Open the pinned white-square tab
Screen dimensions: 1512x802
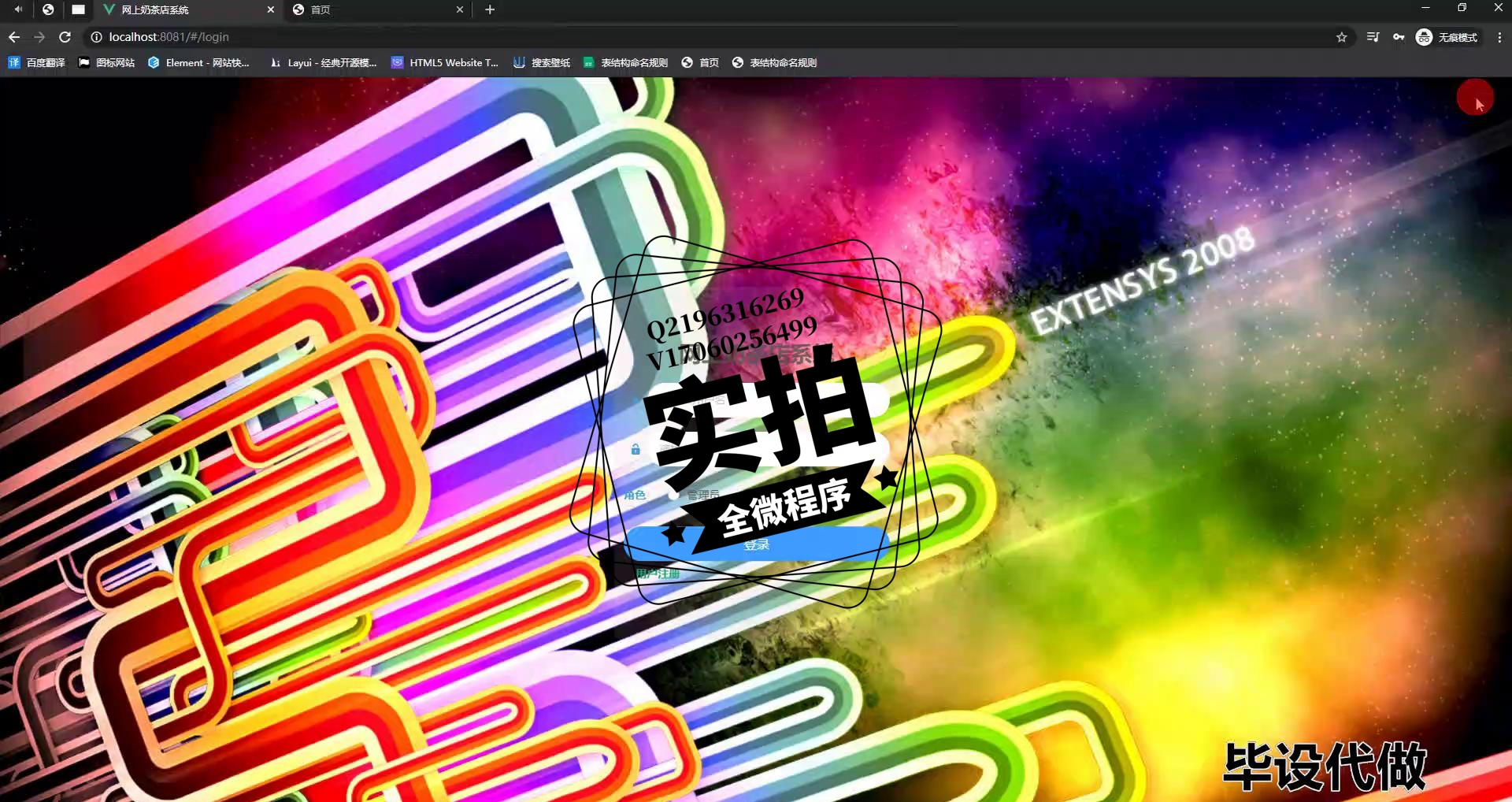pos(78,9)
